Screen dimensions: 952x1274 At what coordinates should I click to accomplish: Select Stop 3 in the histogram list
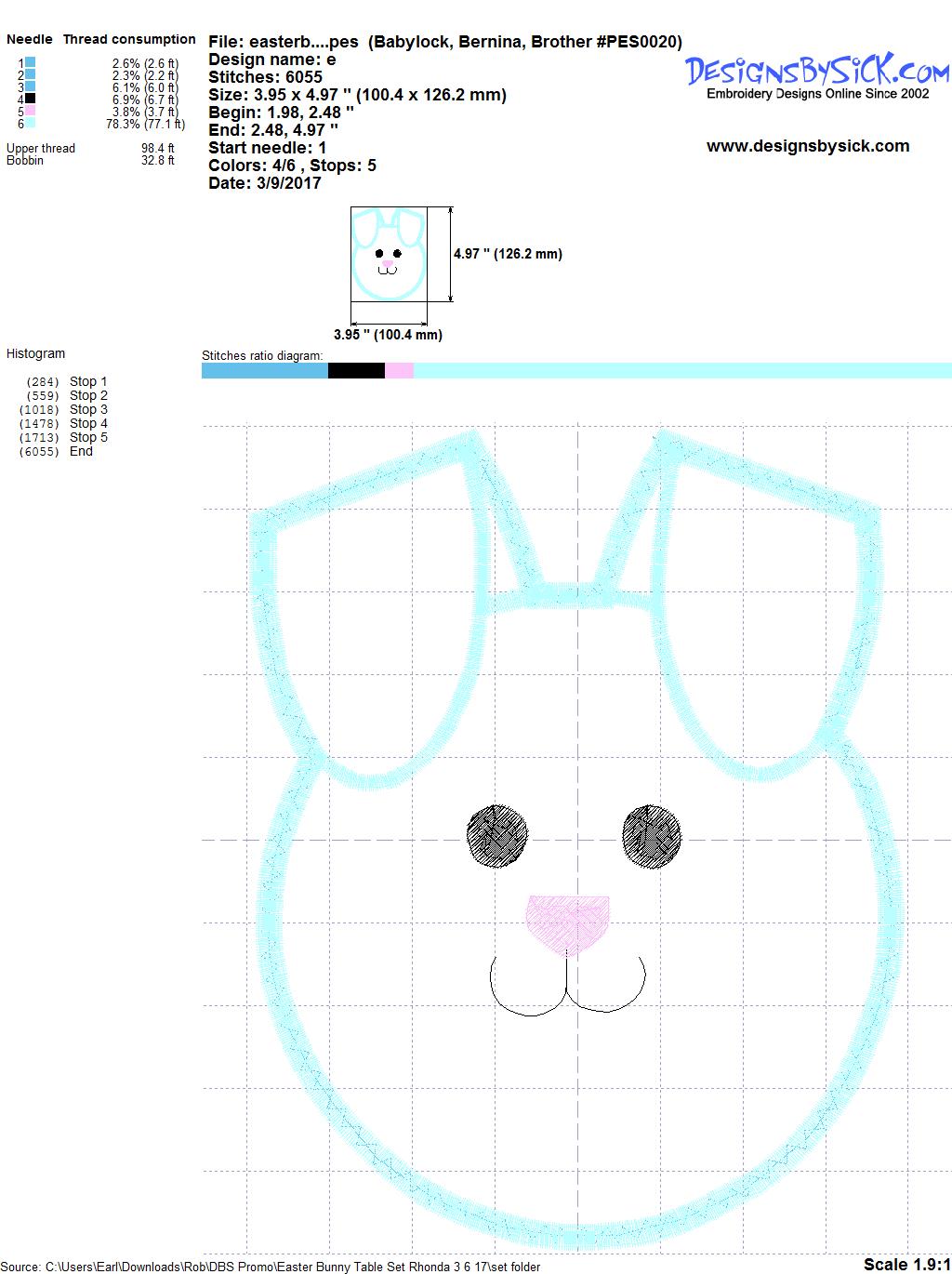pos(88,409)
